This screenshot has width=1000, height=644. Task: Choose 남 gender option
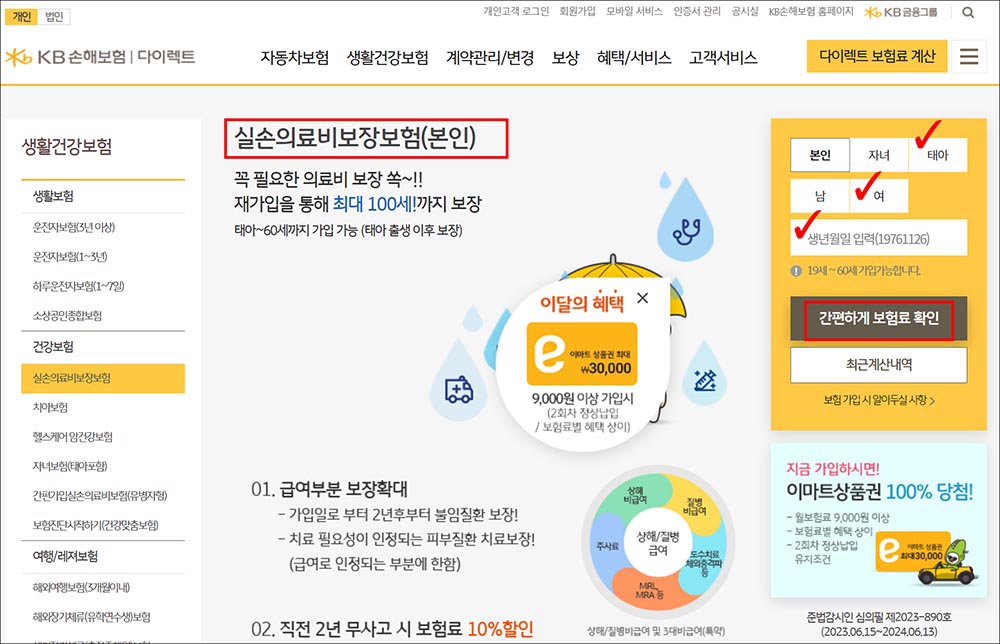820,196
